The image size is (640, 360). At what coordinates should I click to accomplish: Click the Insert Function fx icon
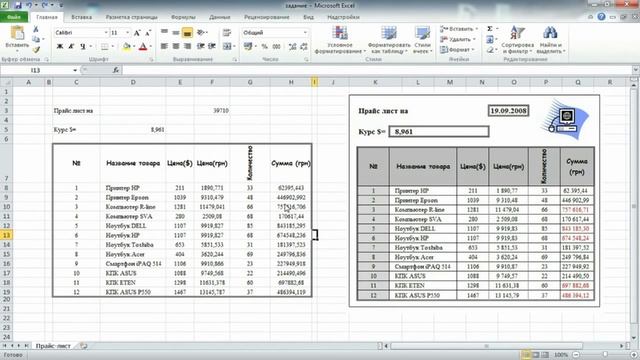116,70
